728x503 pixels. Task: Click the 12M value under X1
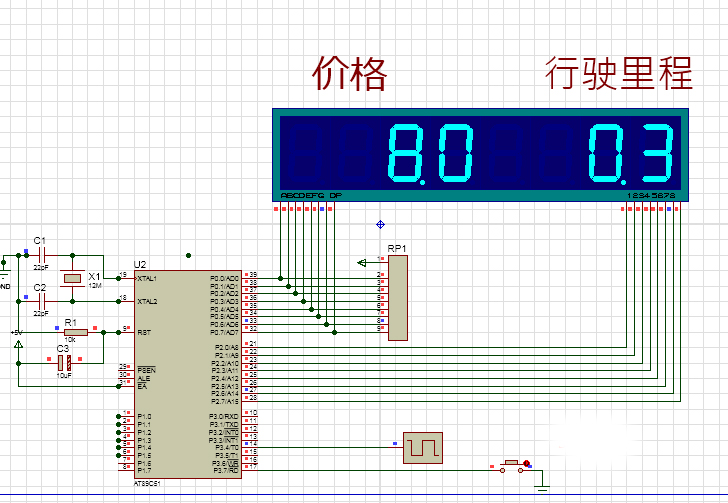[95, 286]
